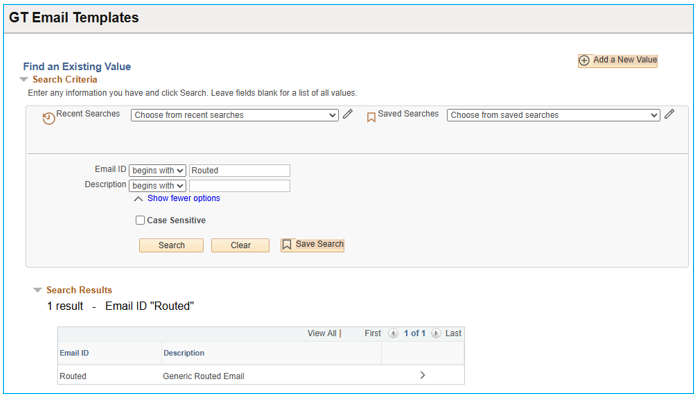Click next page arrow icon
Screen dimensions: 697x397
[436, 333]
